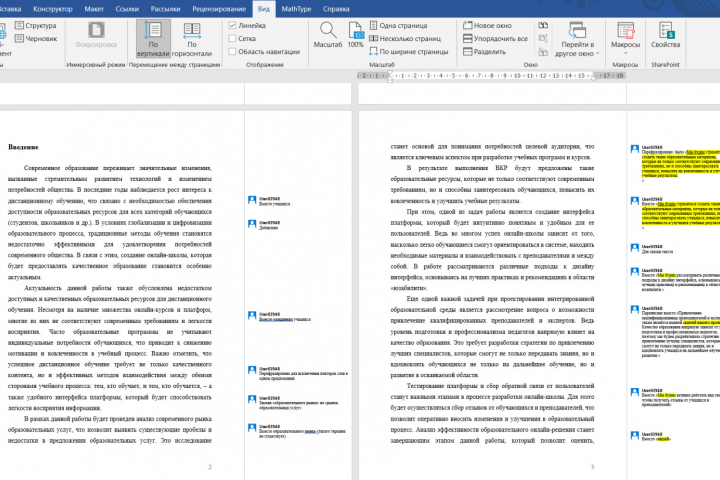
Task: Click avatar of the 'Добавлено' comment
Action: coord(252,224)
